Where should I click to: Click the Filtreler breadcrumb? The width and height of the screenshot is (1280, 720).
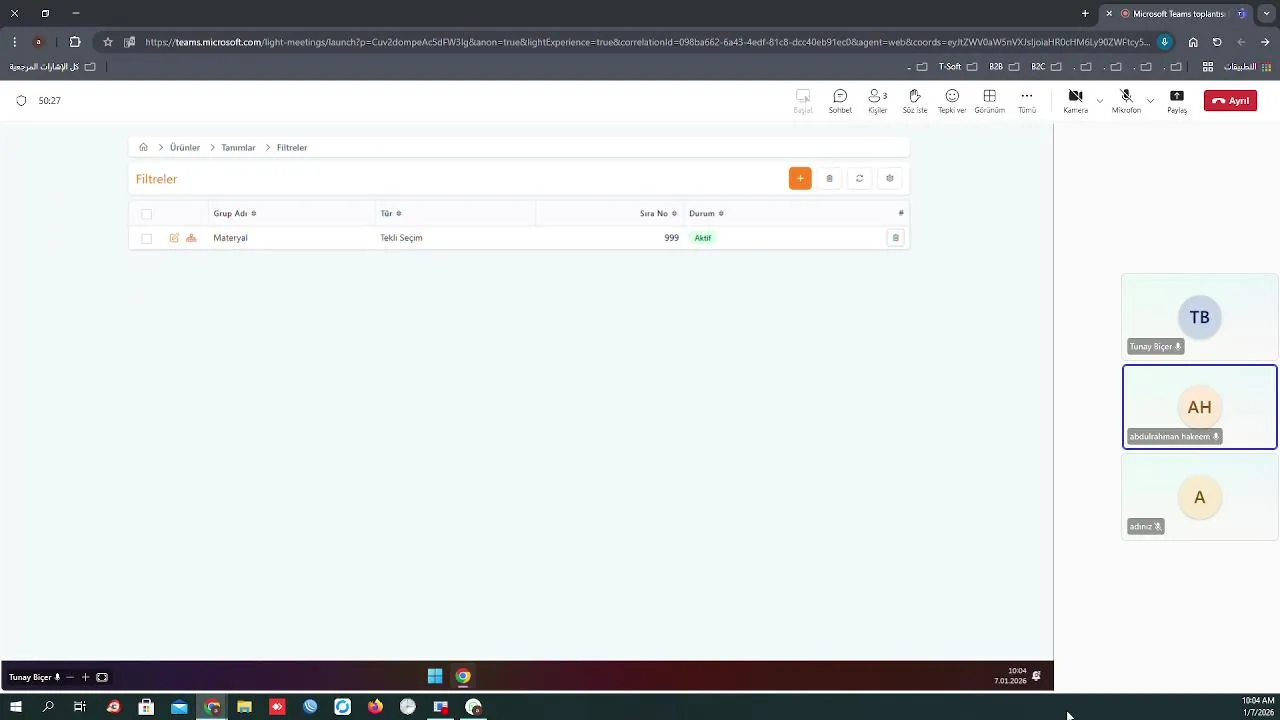pyautogui.click(x=292, y=147)
